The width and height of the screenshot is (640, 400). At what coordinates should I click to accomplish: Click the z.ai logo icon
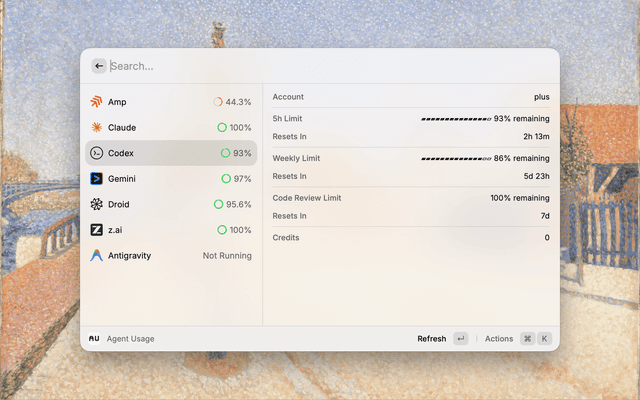pos(96,230)
